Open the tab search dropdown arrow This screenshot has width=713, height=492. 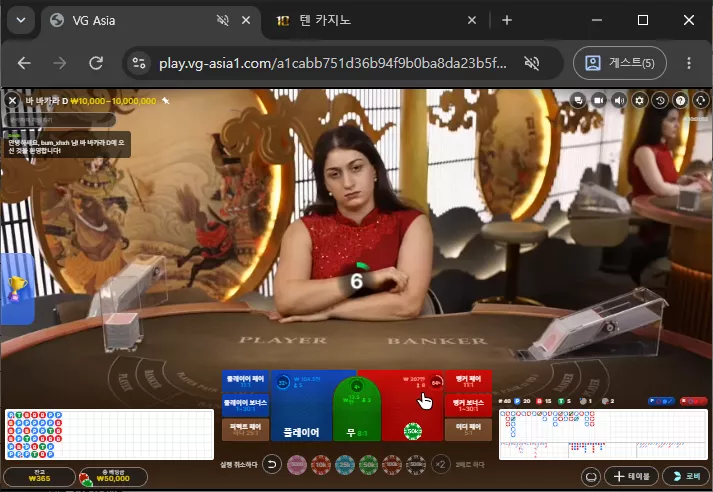pyautogui.click(x=21, y=20)
